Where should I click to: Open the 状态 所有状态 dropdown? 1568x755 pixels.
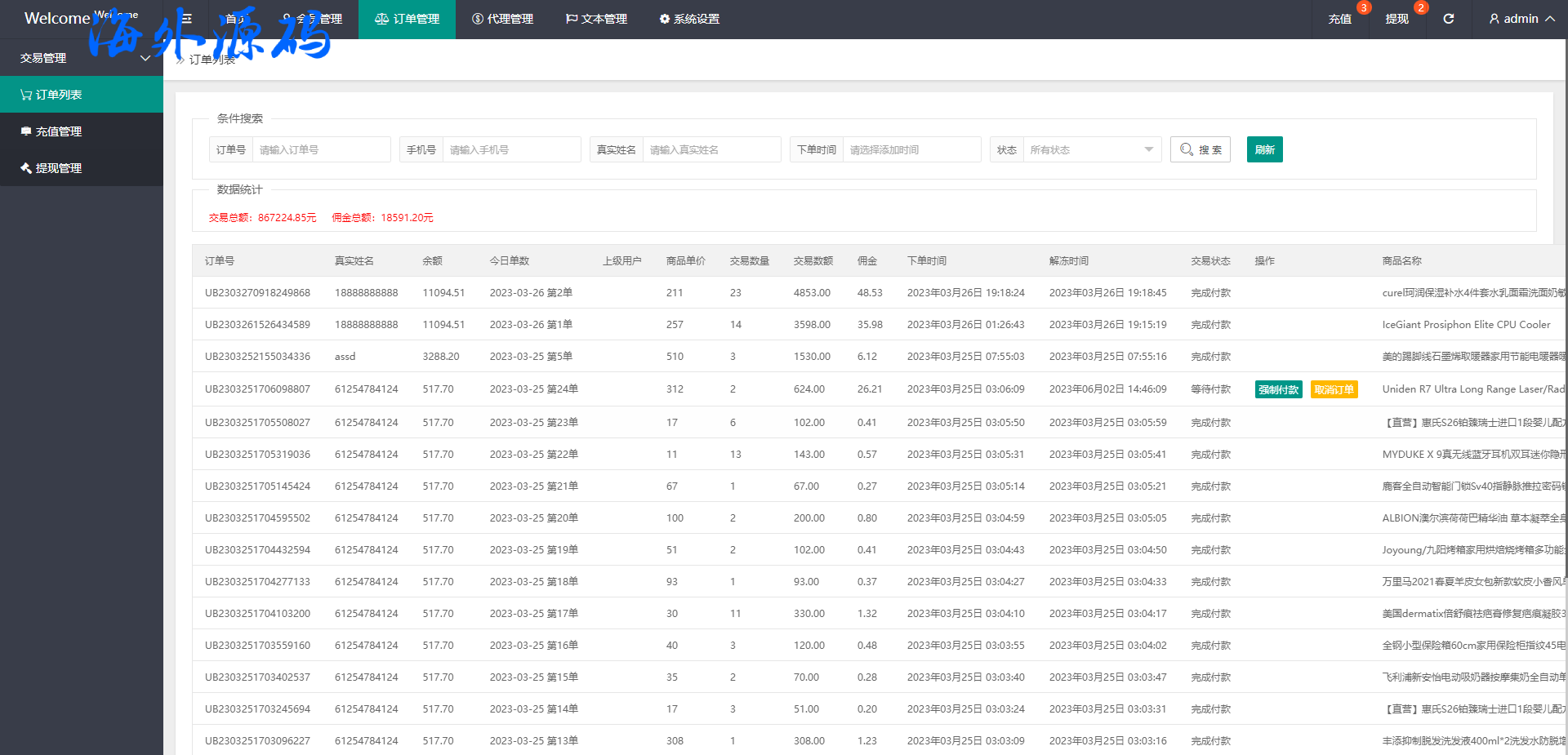click(1090, 149)
